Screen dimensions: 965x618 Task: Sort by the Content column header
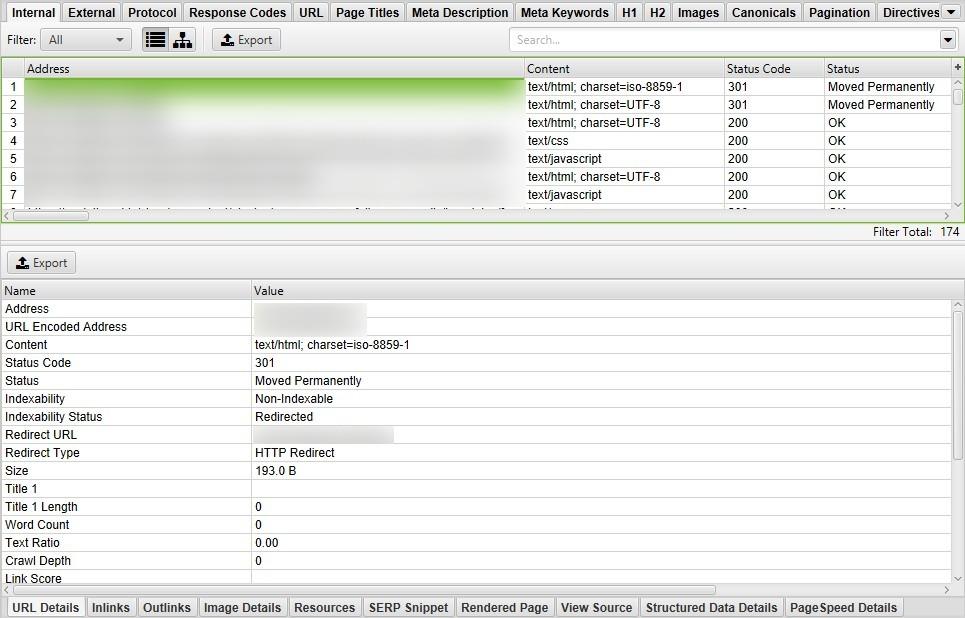click(x=624, y=68)
